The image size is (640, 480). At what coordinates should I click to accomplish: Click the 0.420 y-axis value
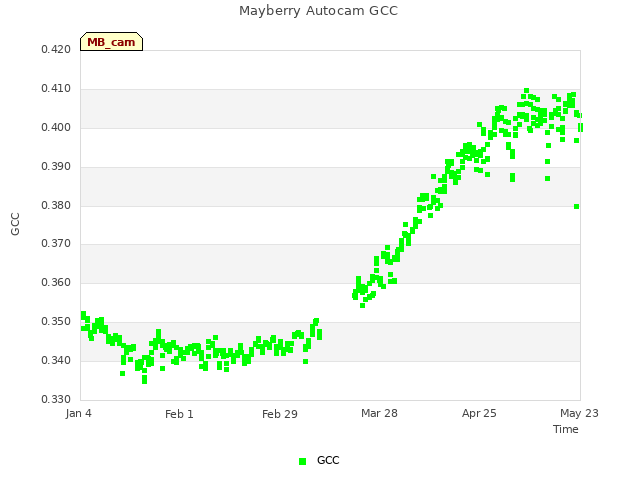[56, 50]
